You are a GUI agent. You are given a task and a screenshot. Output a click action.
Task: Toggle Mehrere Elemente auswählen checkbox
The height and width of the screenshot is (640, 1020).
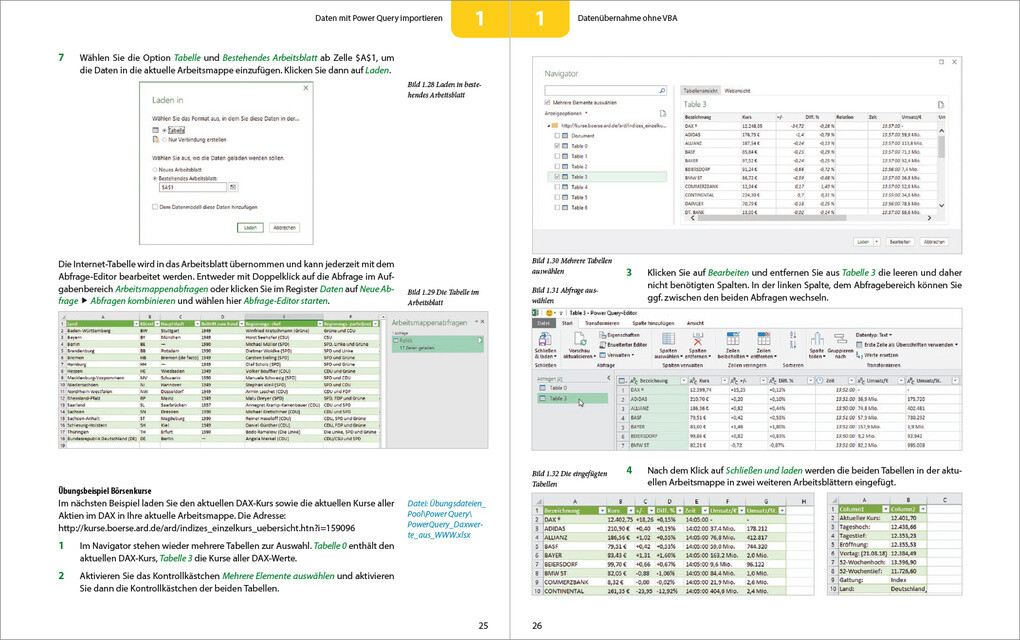click(x=547, y=103)
